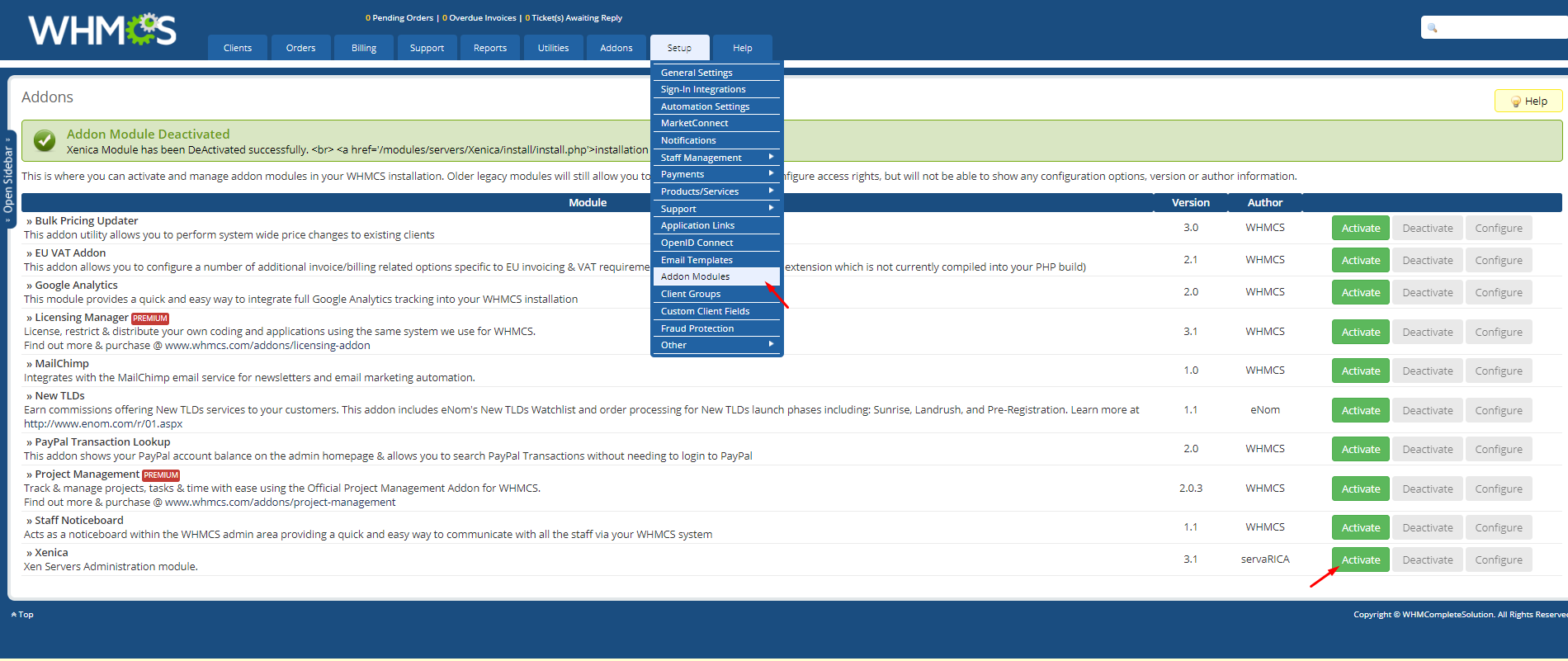Viewport: 1568px width, 661px height.
Task: Open the Addons menu tab
Action: coord(616,48)
